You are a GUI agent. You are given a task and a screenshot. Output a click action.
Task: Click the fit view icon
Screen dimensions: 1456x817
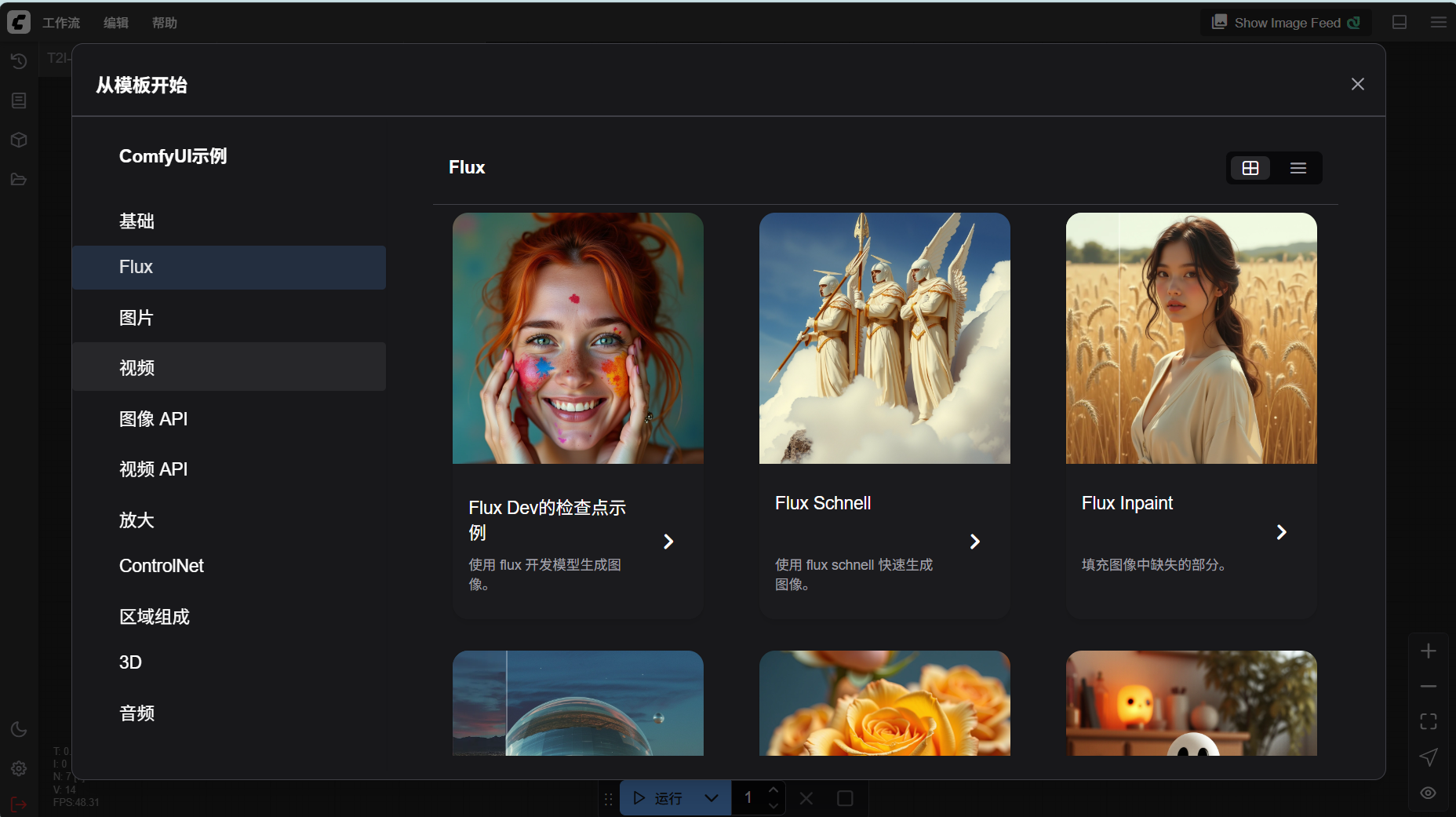(1429, 721)
